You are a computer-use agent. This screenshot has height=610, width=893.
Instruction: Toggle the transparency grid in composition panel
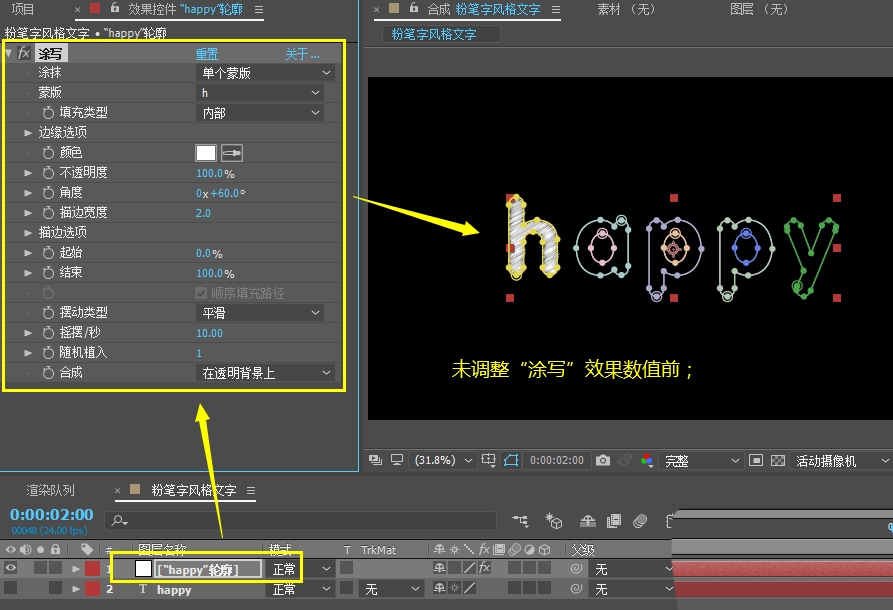[x=778, y=460]
